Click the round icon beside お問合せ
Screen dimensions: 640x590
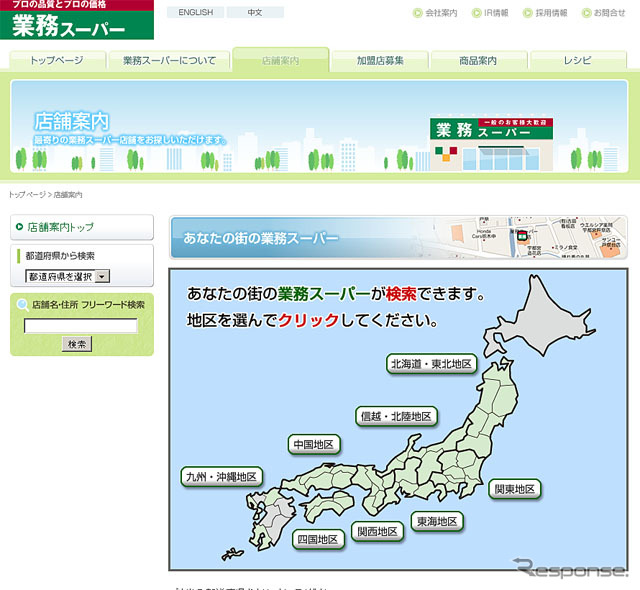click(x=587, y=13)
